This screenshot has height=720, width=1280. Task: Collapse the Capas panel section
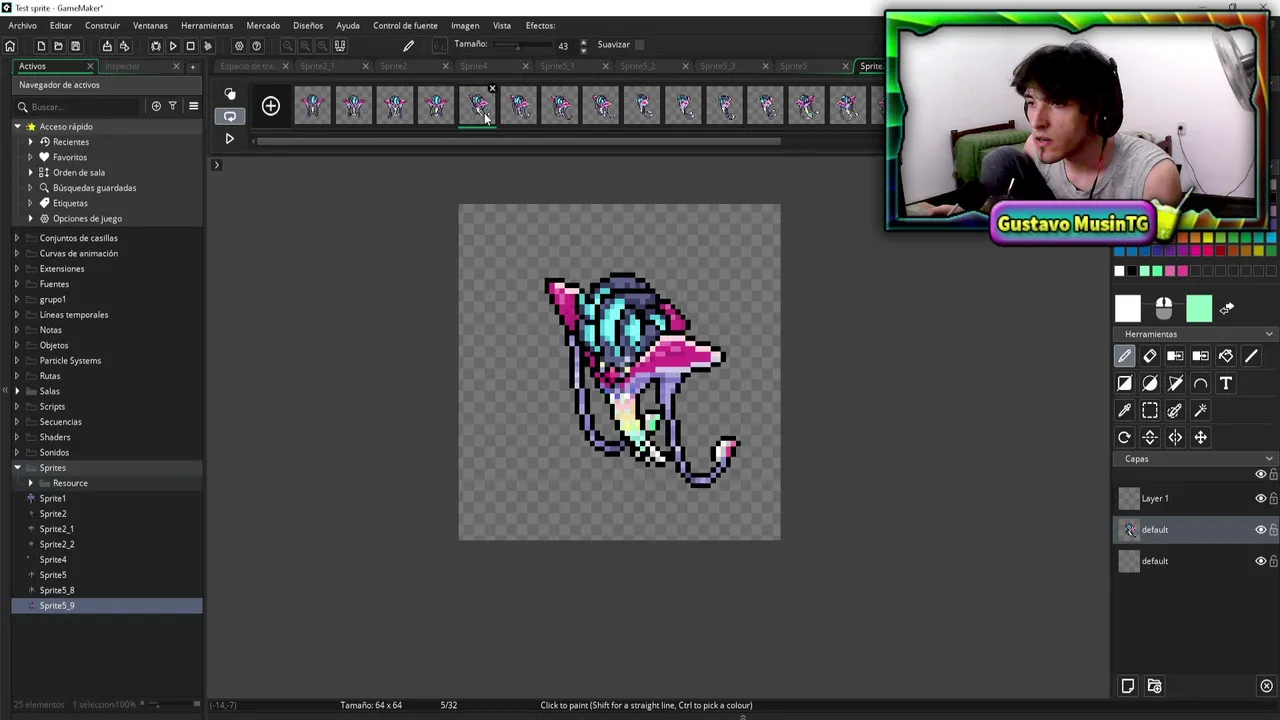[x=1269, y=459]
